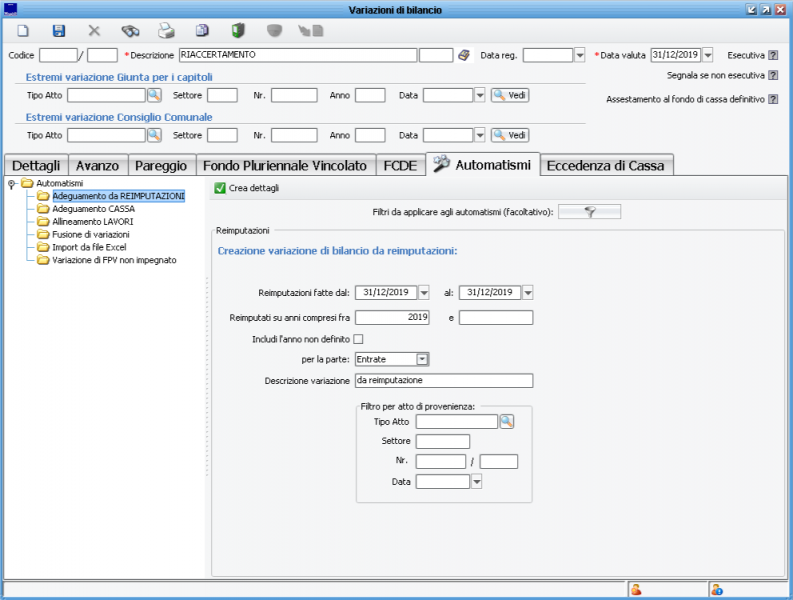Click the green shield toolbar icon
The width and height of the screenshot is (793, 600).
pyautogui.click(x=238, y=31)
